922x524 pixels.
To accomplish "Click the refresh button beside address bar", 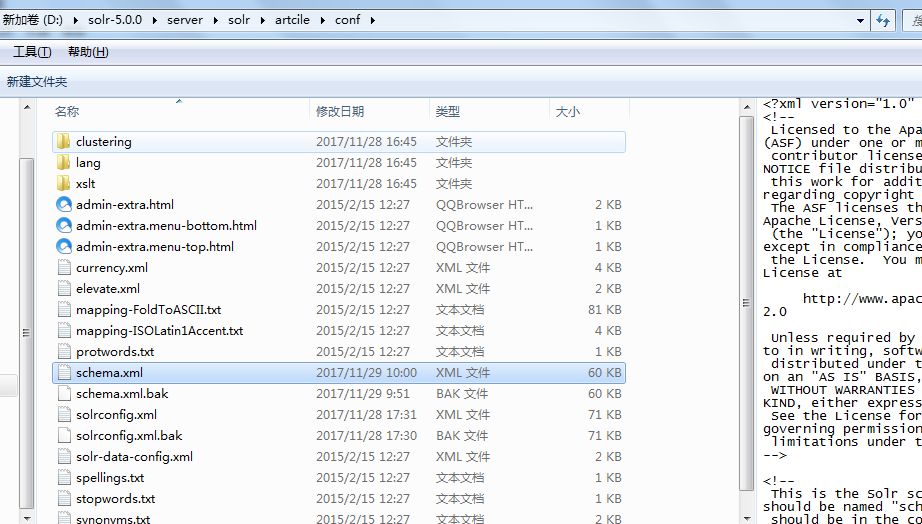I will [x=883, y=20].
